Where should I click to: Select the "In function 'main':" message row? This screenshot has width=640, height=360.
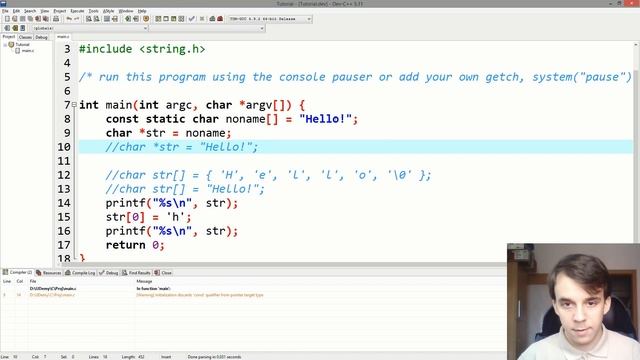tap(153, 289)
